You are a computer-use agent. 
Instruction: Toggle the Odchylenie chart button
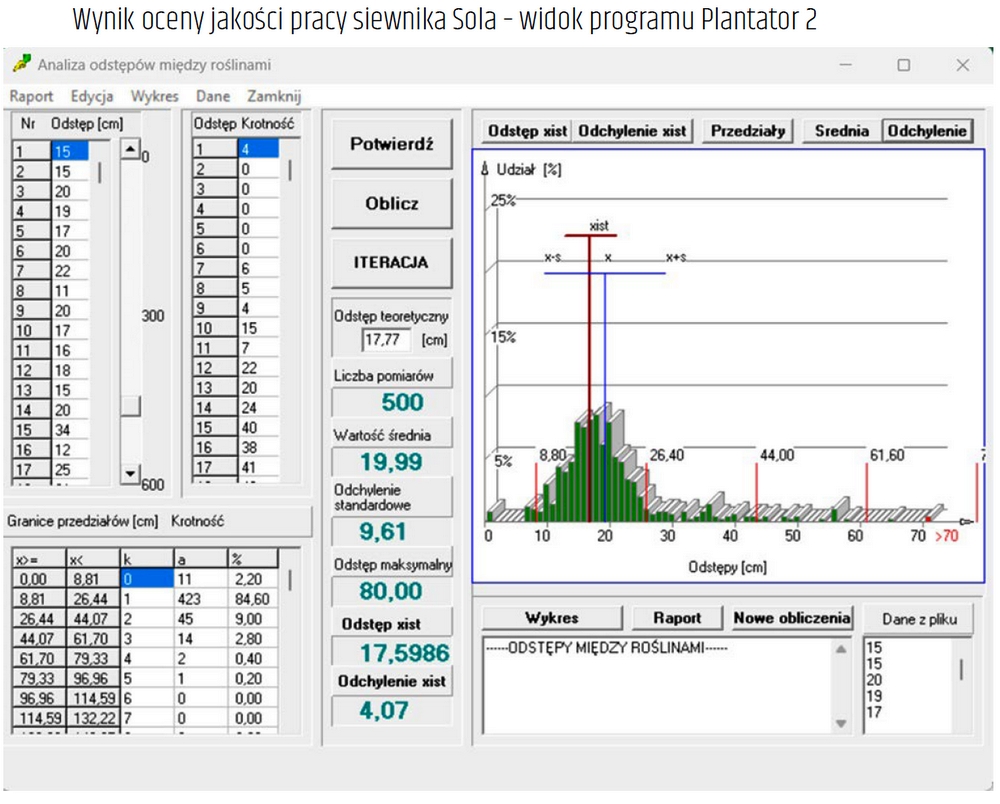(927, 131)
